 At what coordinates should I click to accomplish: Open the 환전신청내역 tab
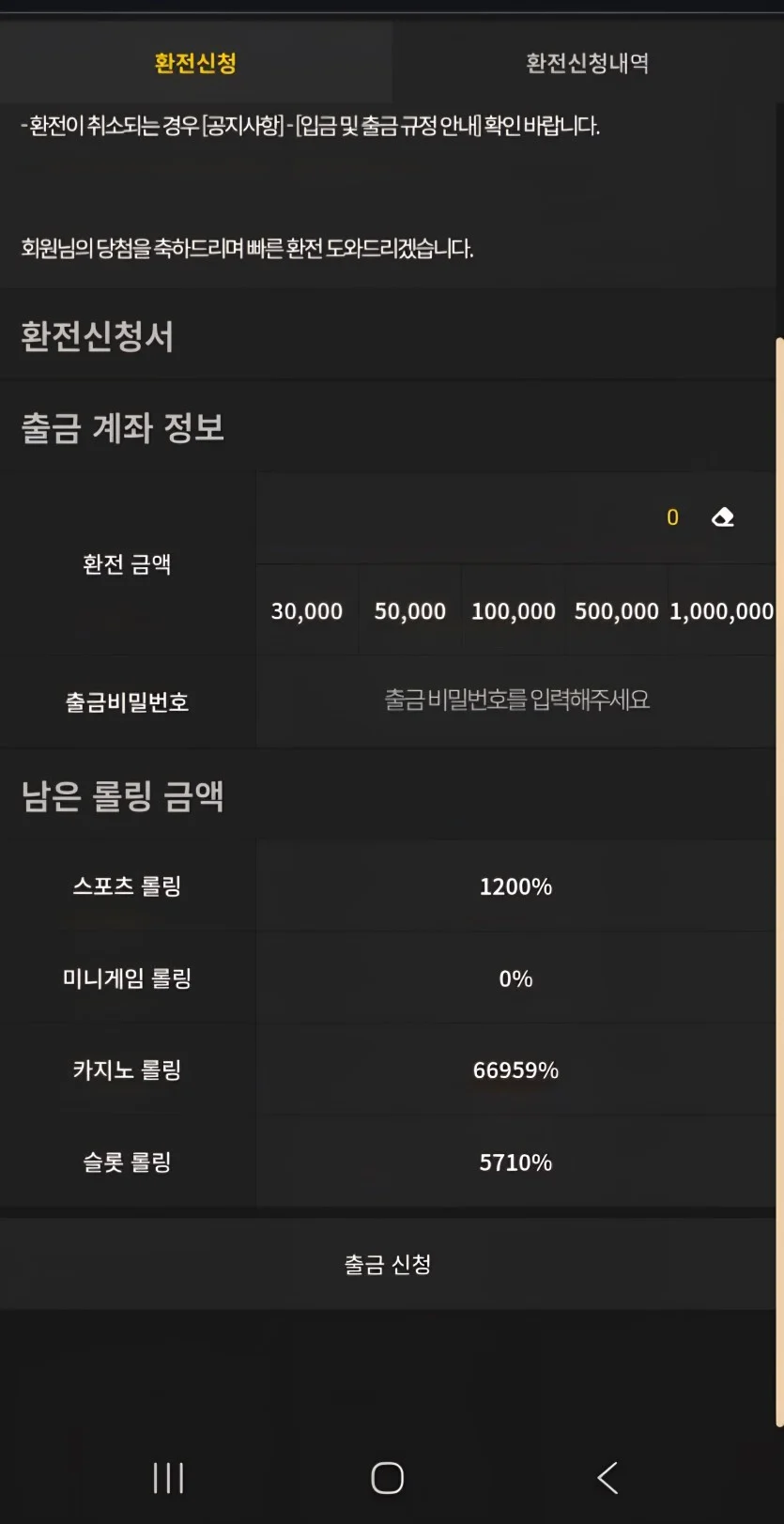[x=587, y=63]
